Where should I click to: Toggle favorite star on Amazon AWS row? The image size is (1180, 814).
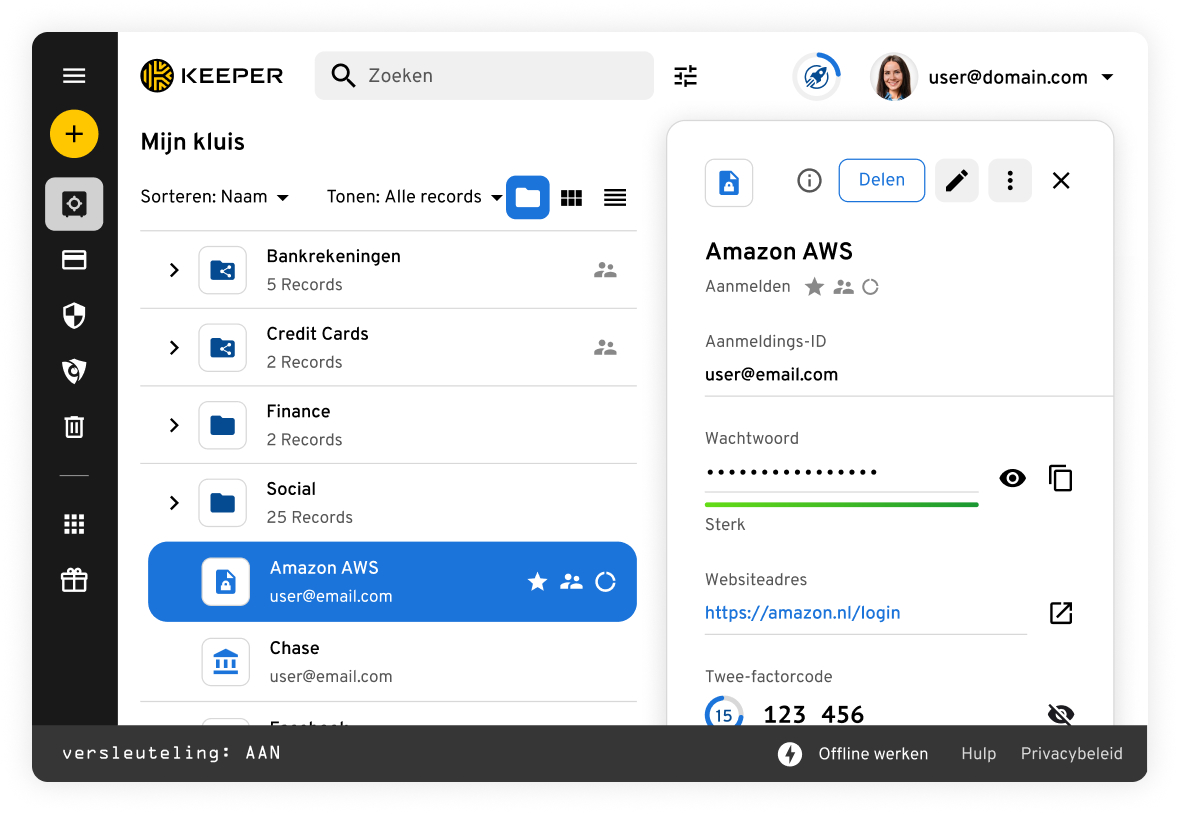537,582
